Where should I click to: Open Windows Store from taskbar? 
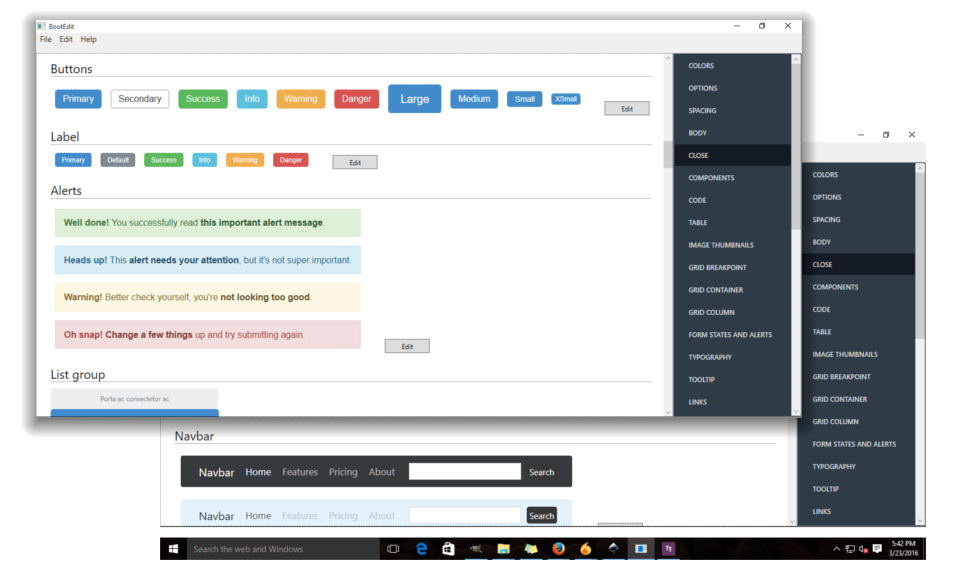coord(449,549)
